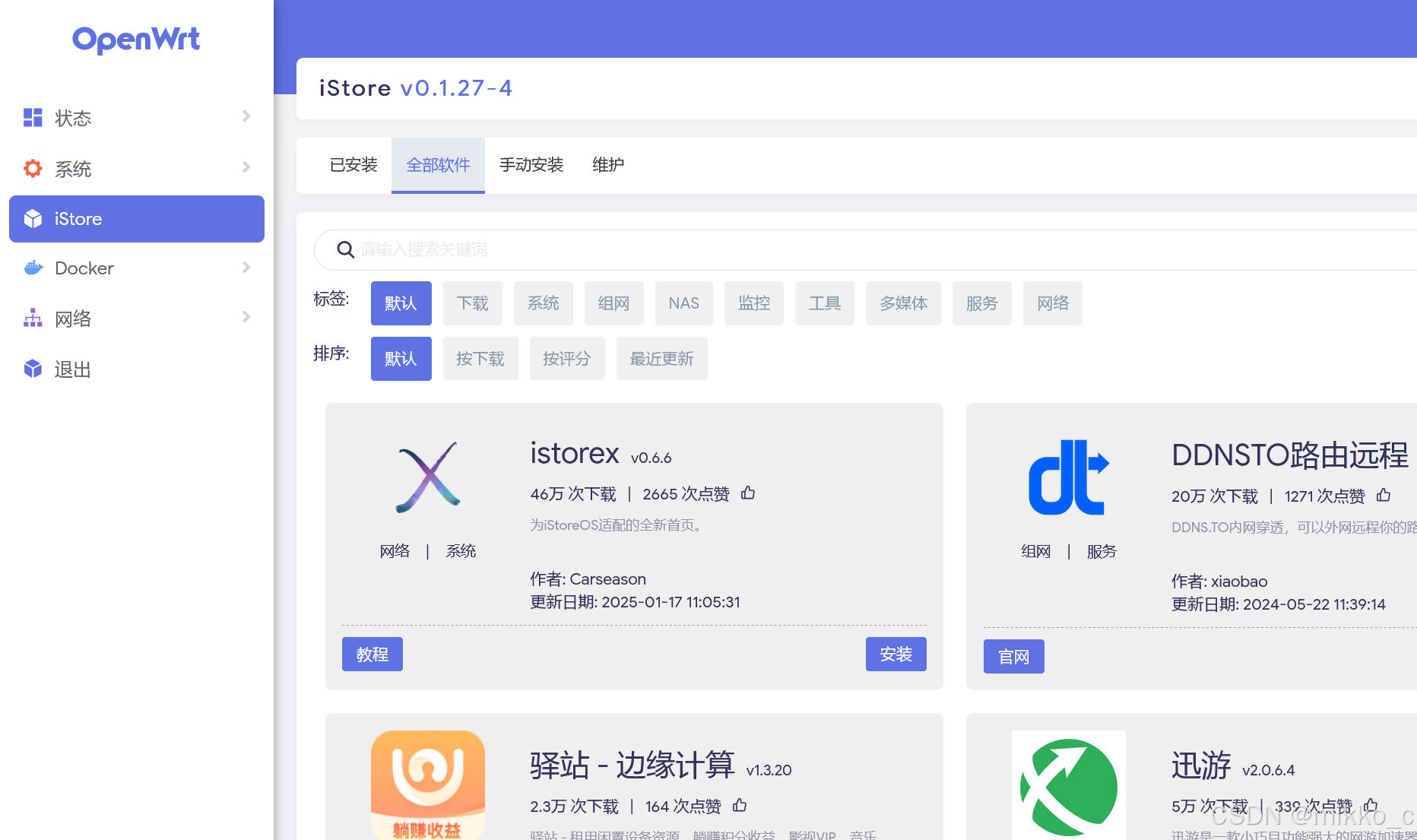
Task: Open the 网络 sidebar menu
Action: [137, 319]
